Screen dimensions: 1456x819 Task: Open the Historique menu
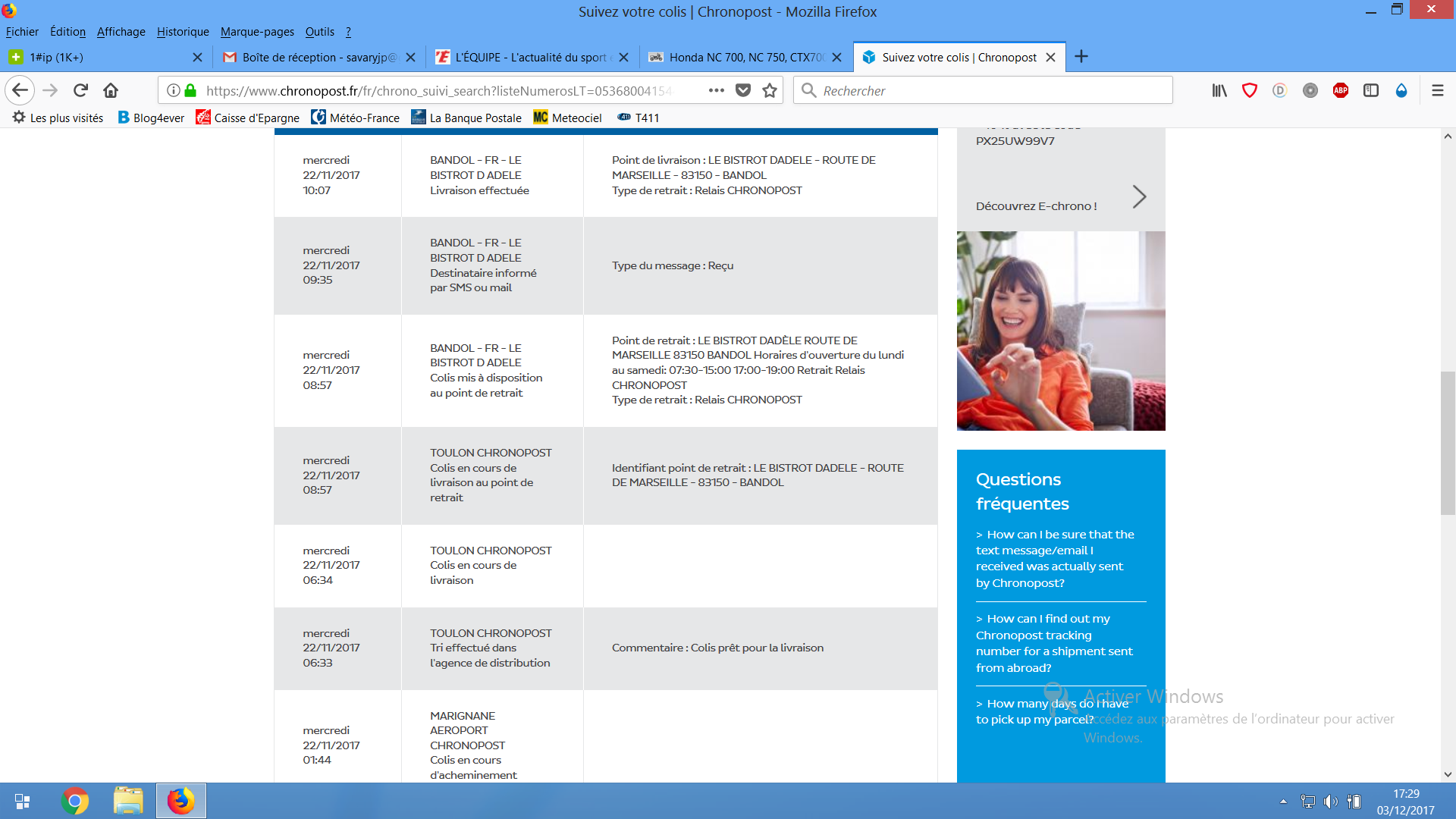tap(183, 32)
